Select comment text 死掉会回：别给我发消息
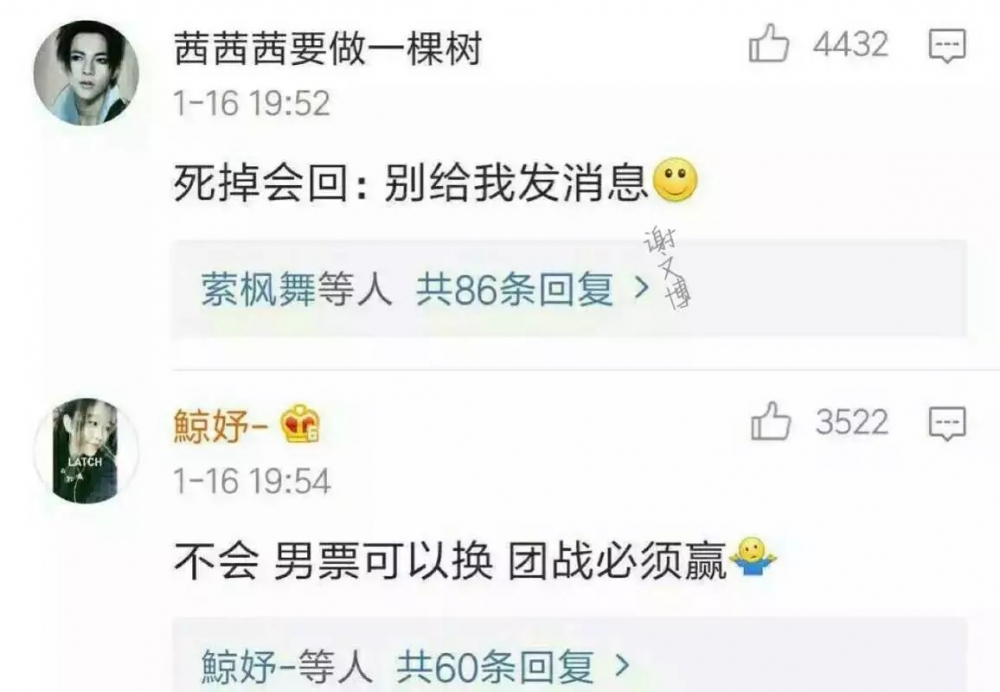This screenshot has height=692, width=1000. (x=411, y=182)
